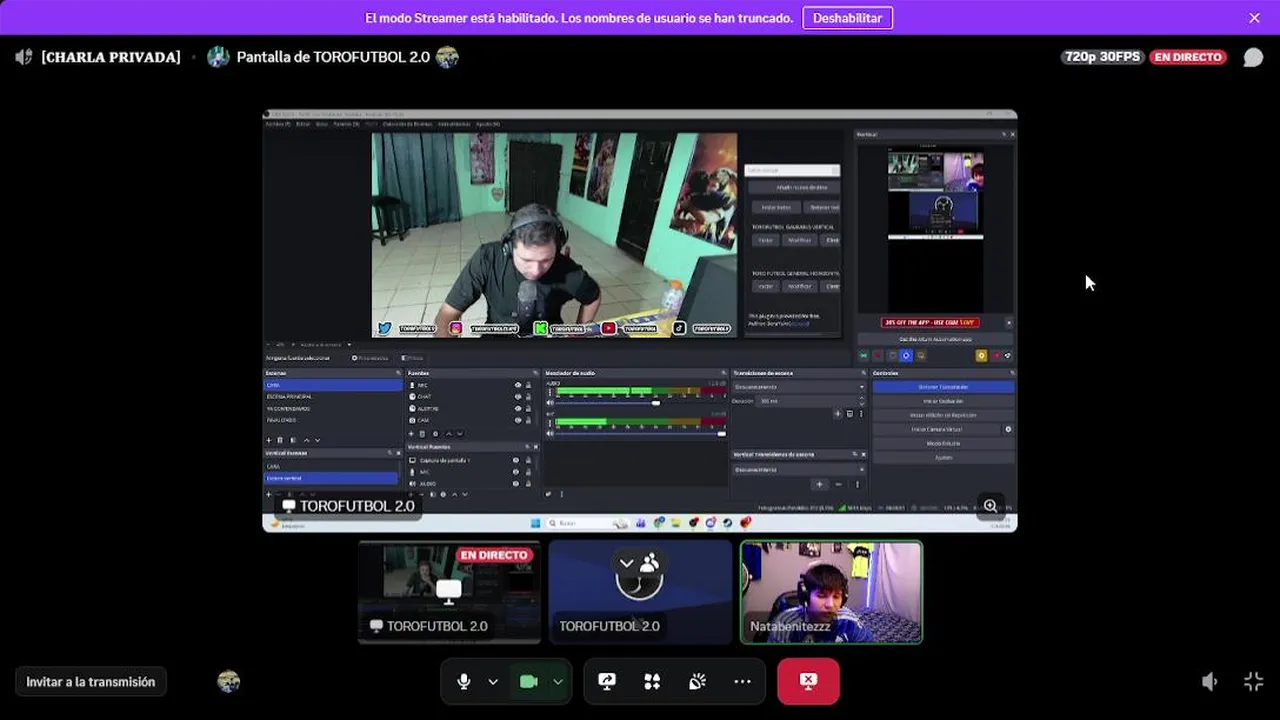
Task: Click the EN DIRECTO badge in the header
Action: (x=1188, y=57)
